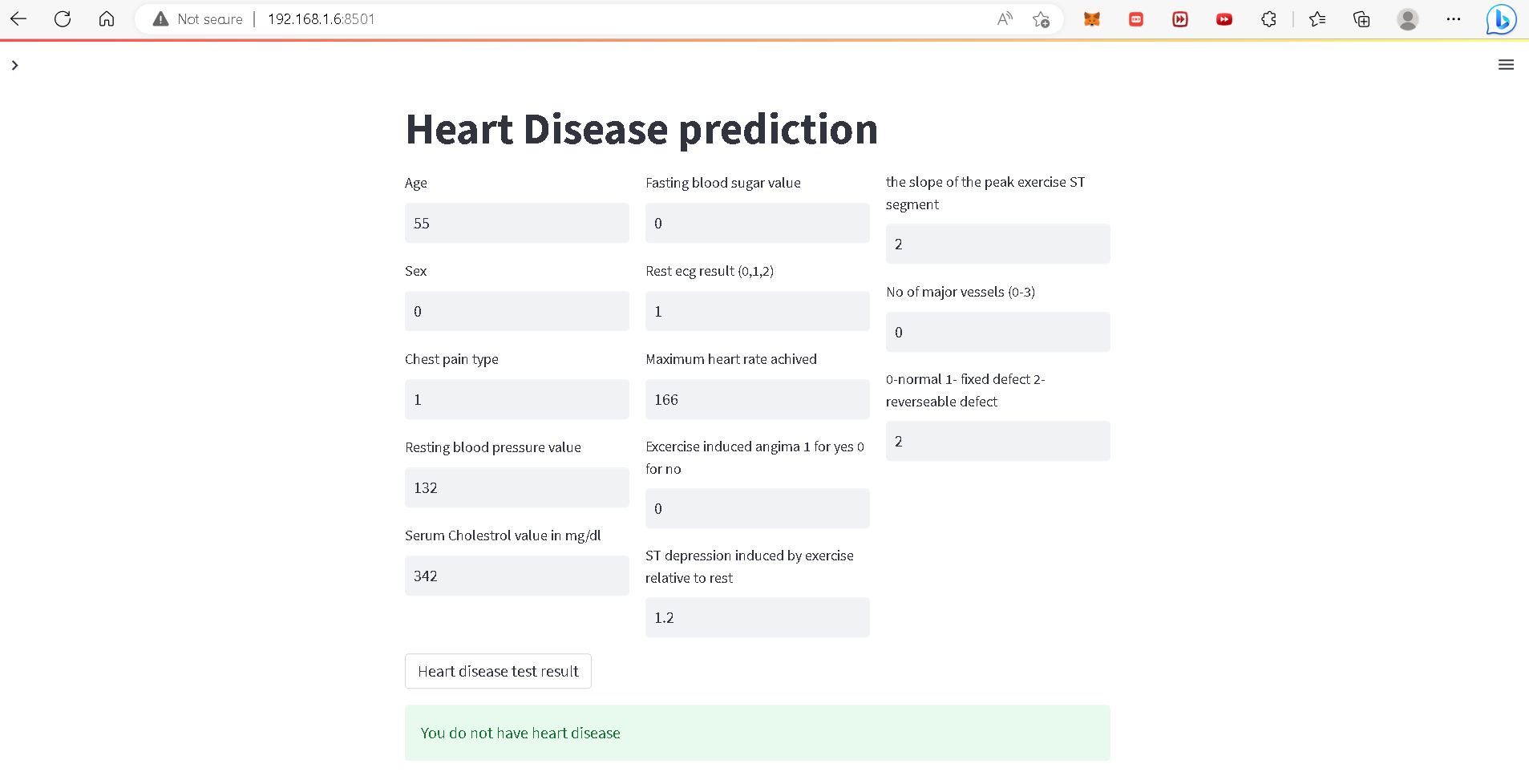1529x784 pixels.
Task: Go to the browser home page
Action: click(x=107, y=18)
